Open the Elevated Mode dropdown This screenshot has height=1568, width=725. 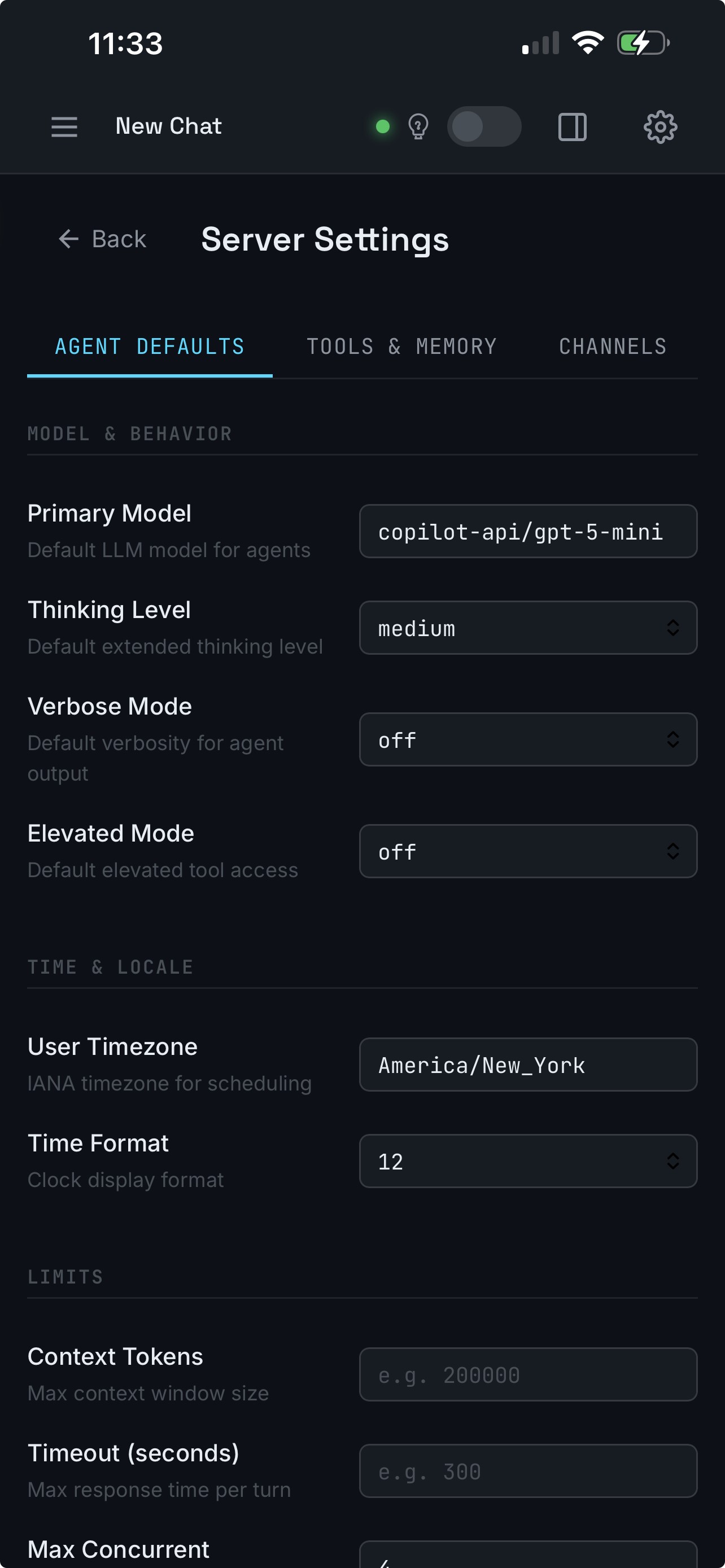click(529, 852)
